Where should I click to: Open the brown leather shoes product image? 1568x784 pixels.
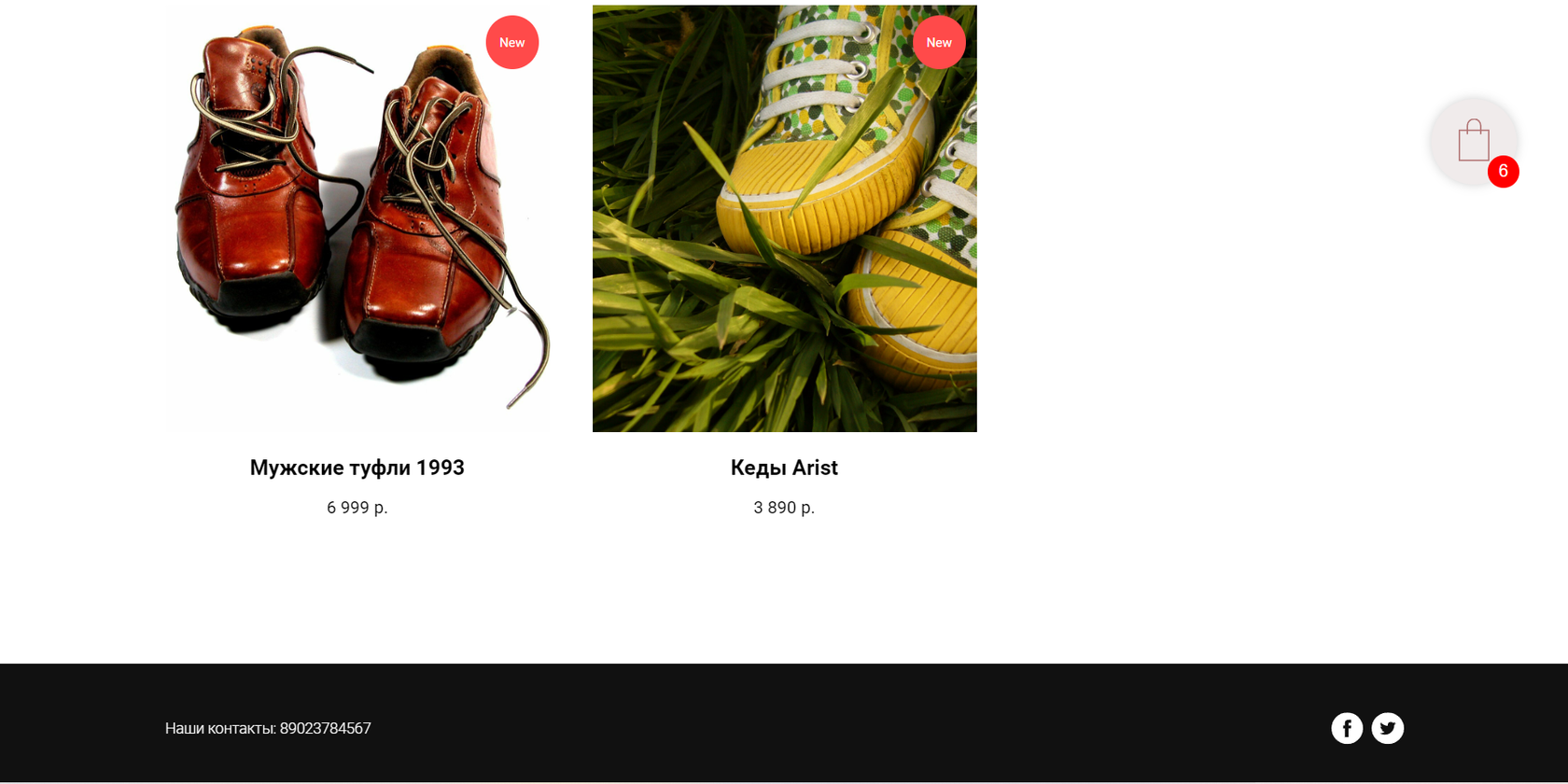[x=357, y=218]
